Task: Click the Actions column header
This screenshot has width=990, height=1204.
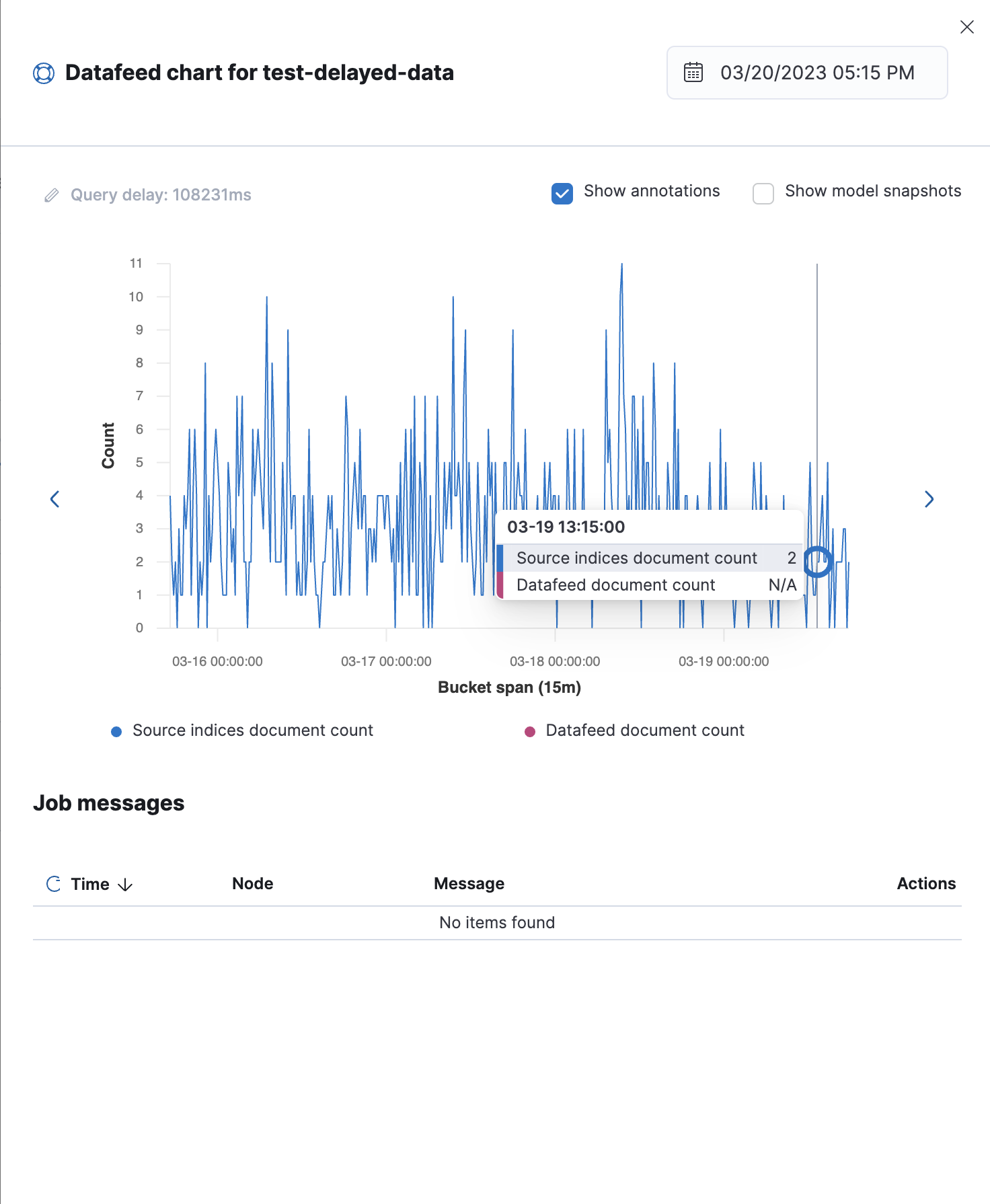Action: click(926, 884)
